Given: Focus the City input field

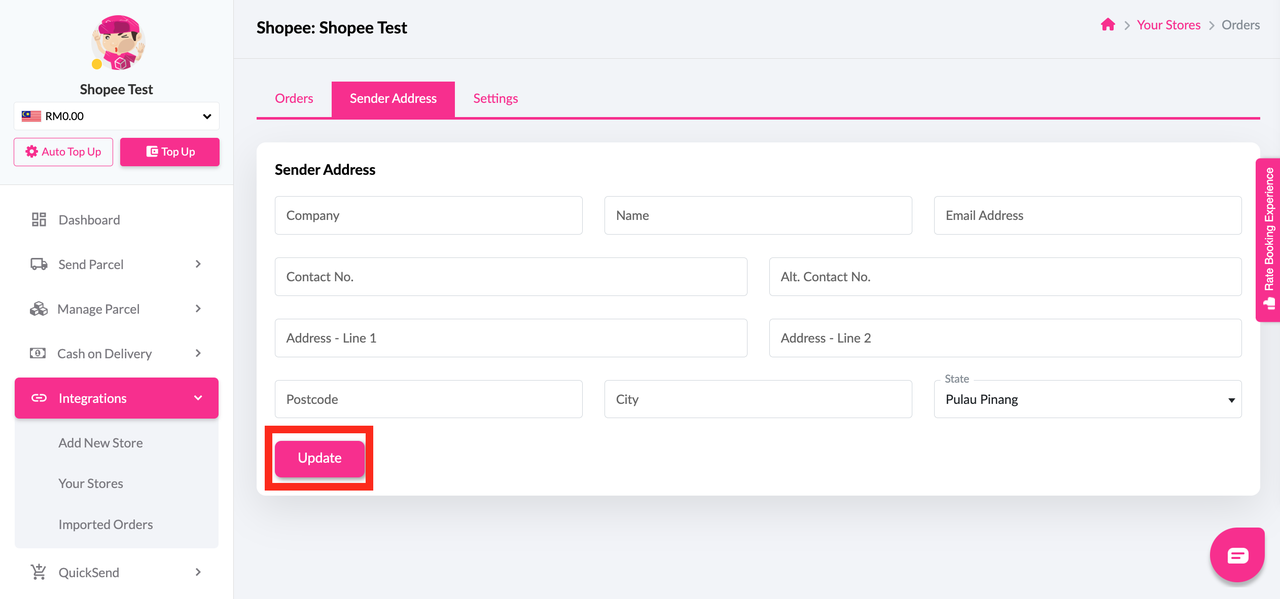Looking at the screenshot, I should pyautogui.click(x=758, y=399).
